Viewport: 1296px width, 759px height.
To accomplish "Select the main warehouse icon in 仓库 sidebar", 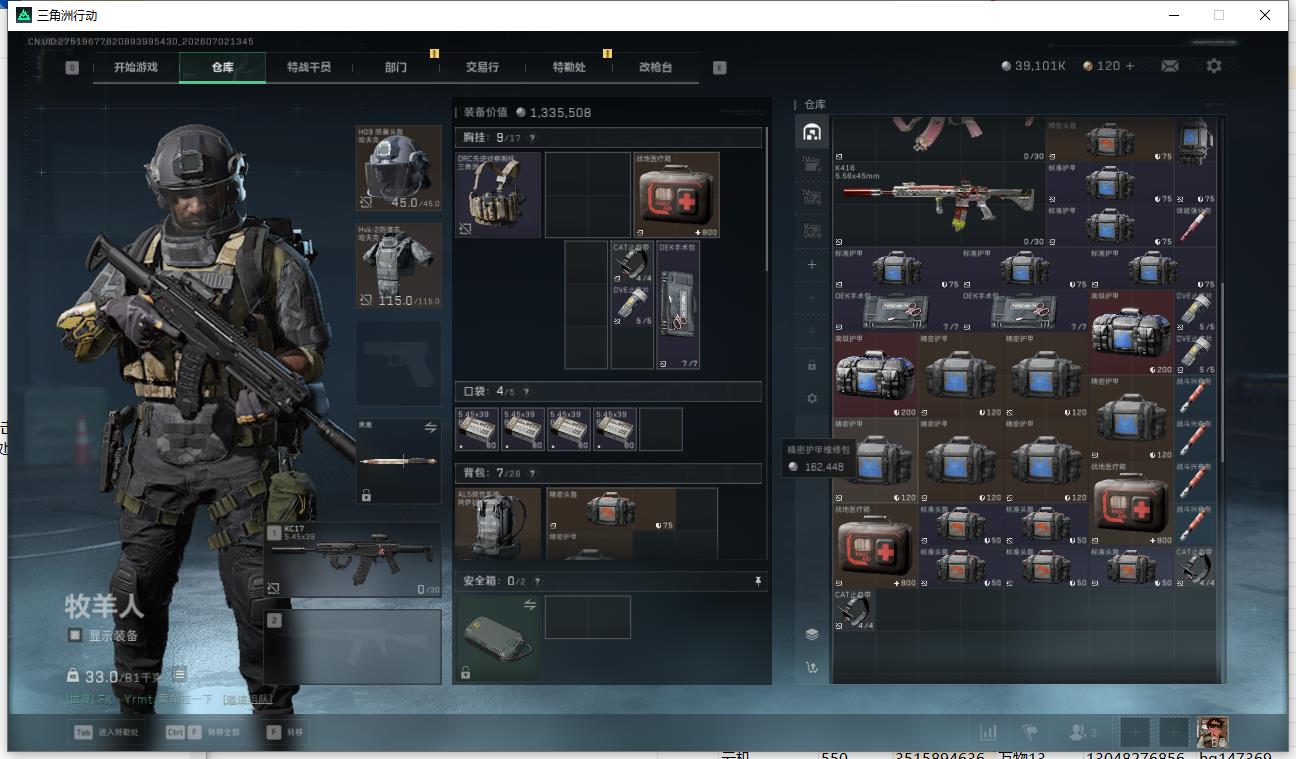I will click(x=812, y=132).
